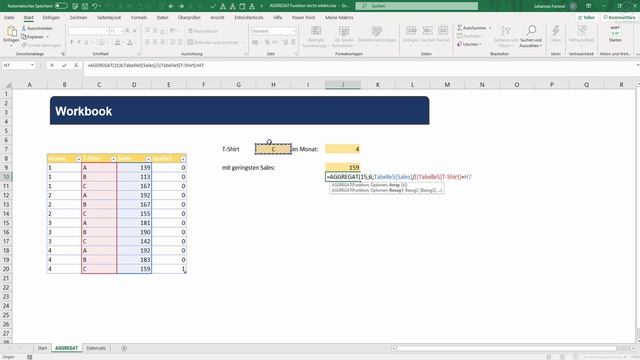640x360 pixels.
Task: Click the checkmark icon in quick access toolbar
Action: (x=213, y=6)
